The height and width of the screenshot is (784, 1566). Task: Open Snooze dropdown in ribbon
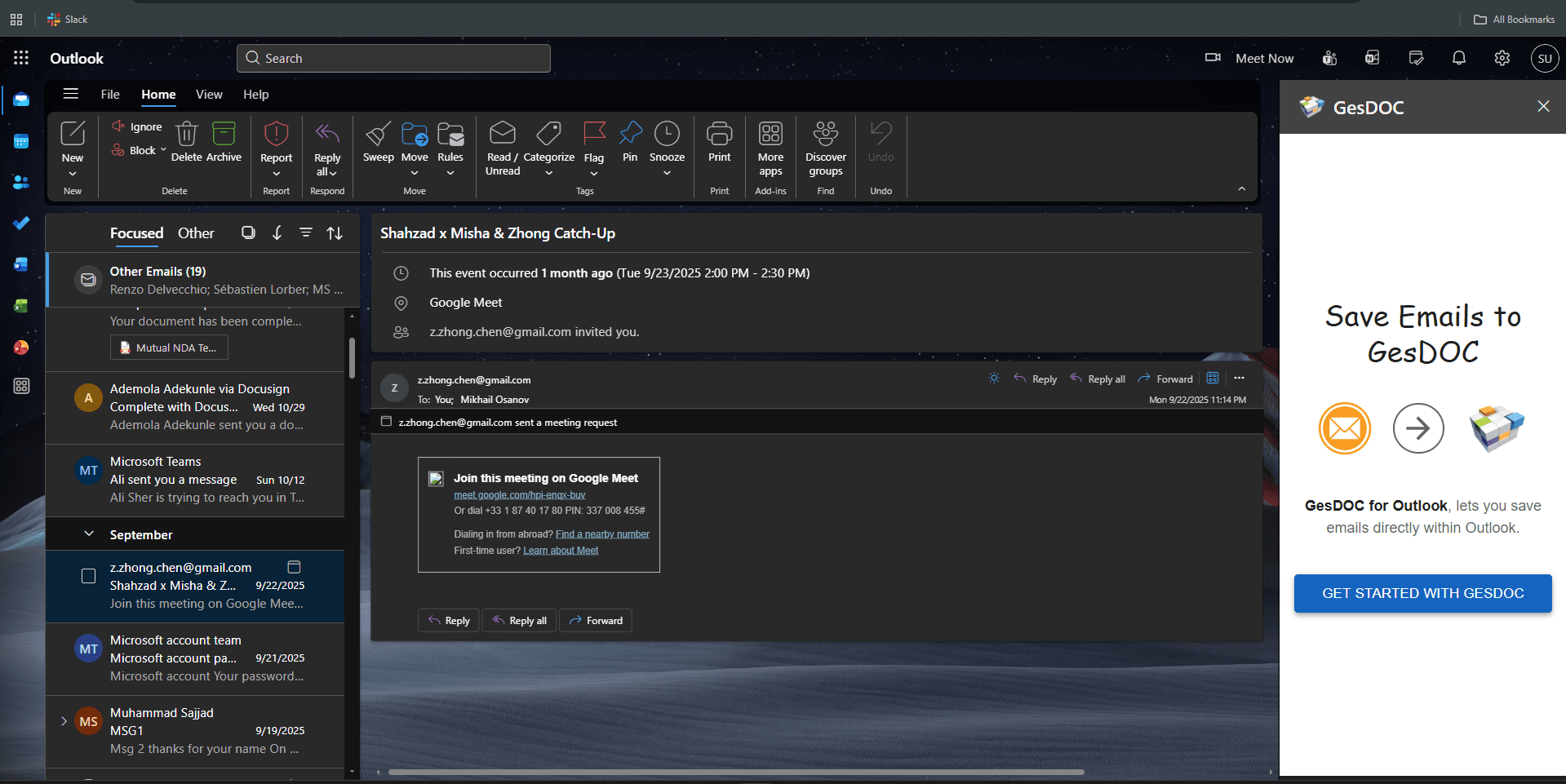(x=667, y=173)
